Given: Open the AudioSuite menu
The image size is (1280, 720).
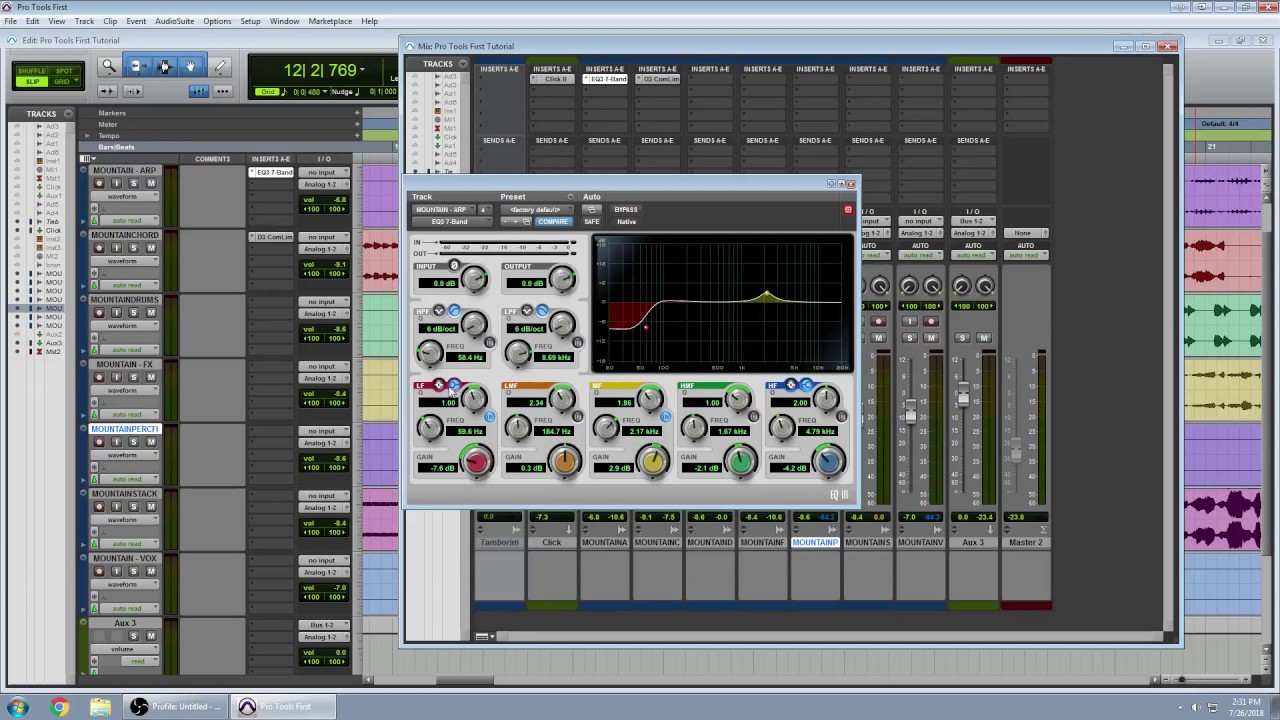Looking at the screenshot, I should pyautogui.click(x=174, y=21).
